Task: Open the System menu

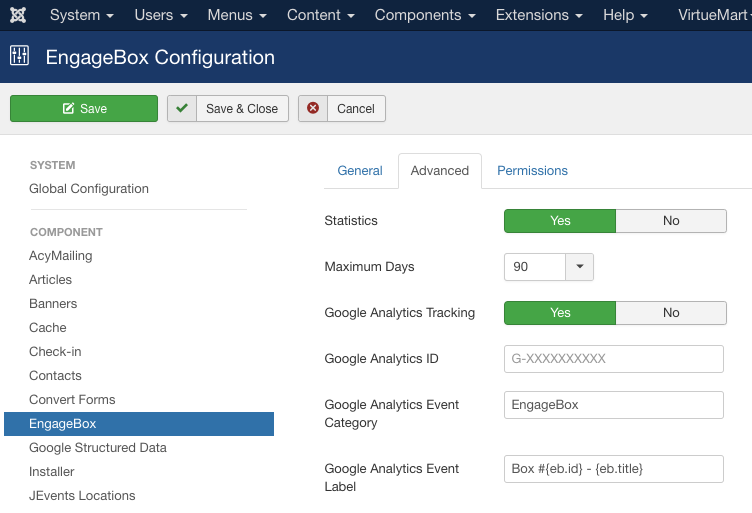Action: (x=82, y=15)
